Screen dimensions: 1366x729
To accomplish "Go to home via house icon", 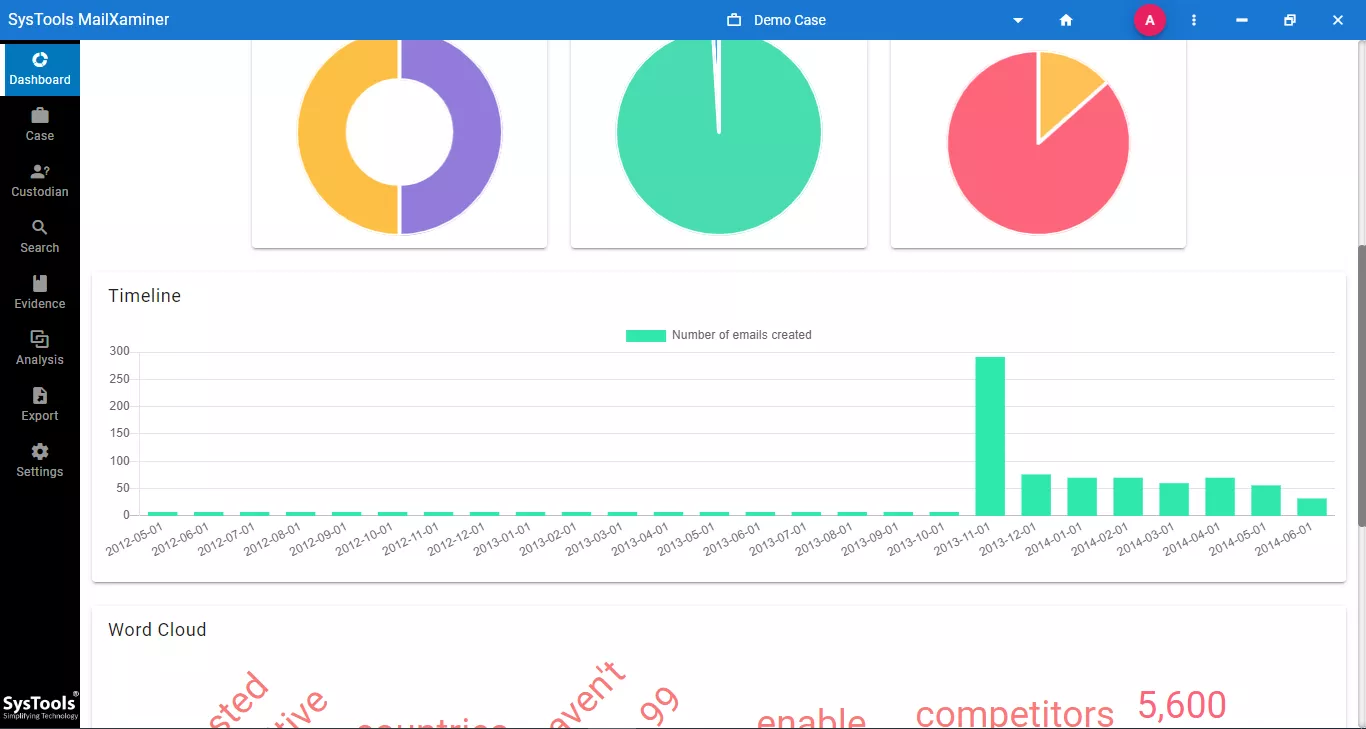I will tap(1066, 20).
